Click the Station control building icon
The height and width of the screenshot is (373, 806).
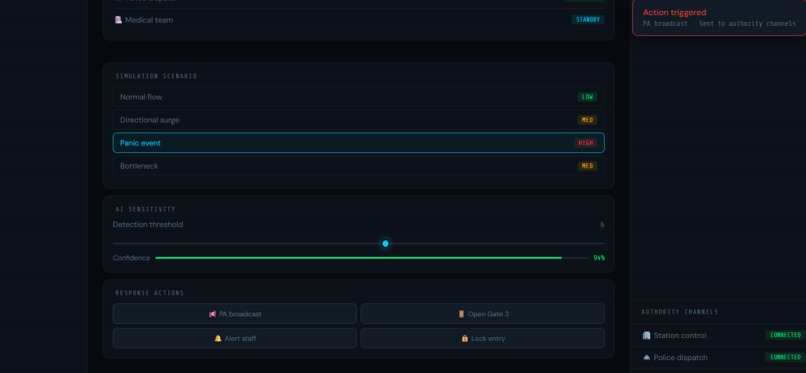pyautogui.click(x=647, y=335)
